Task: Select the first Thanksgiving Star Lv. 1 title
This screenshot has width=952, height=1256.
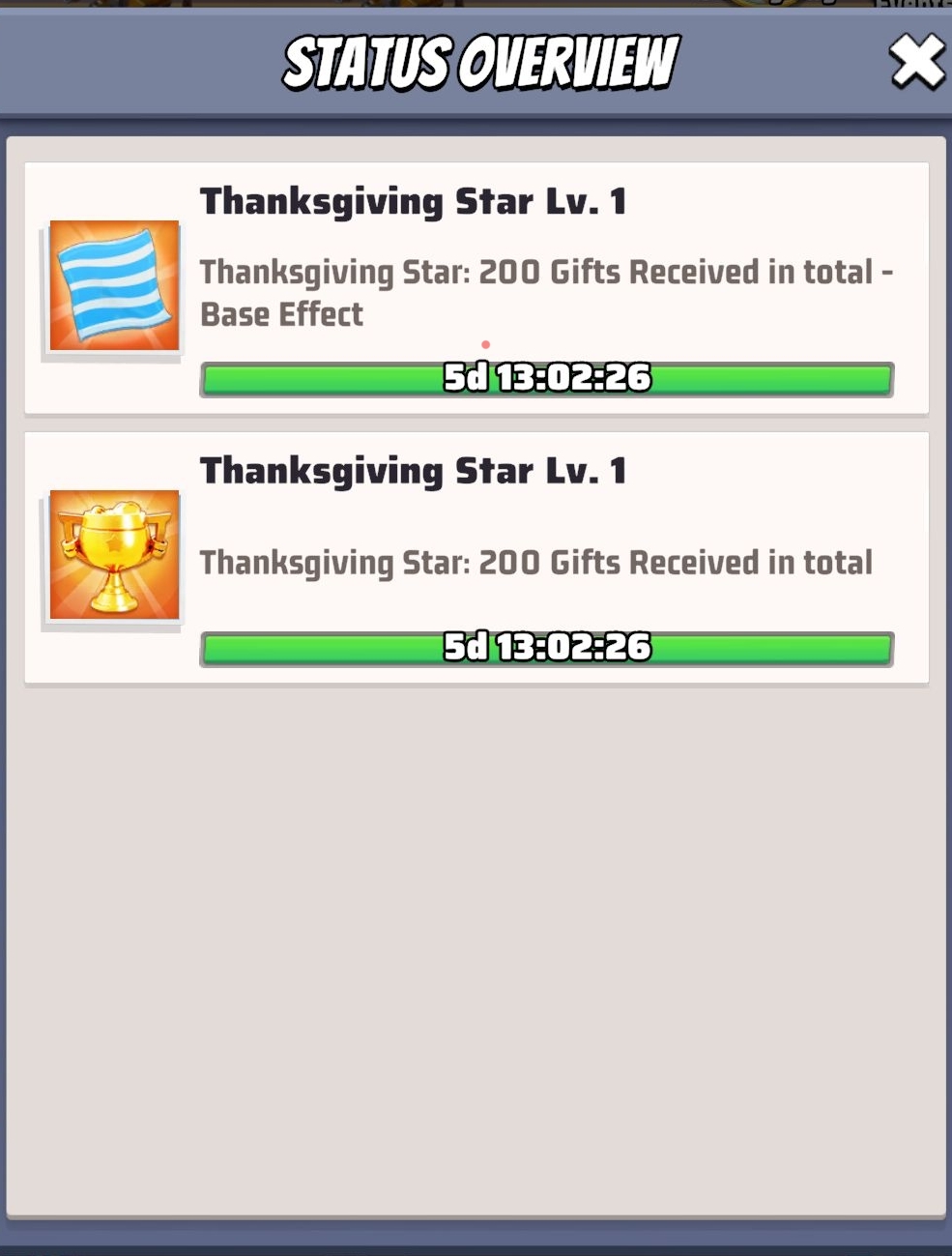Action: 413,203
